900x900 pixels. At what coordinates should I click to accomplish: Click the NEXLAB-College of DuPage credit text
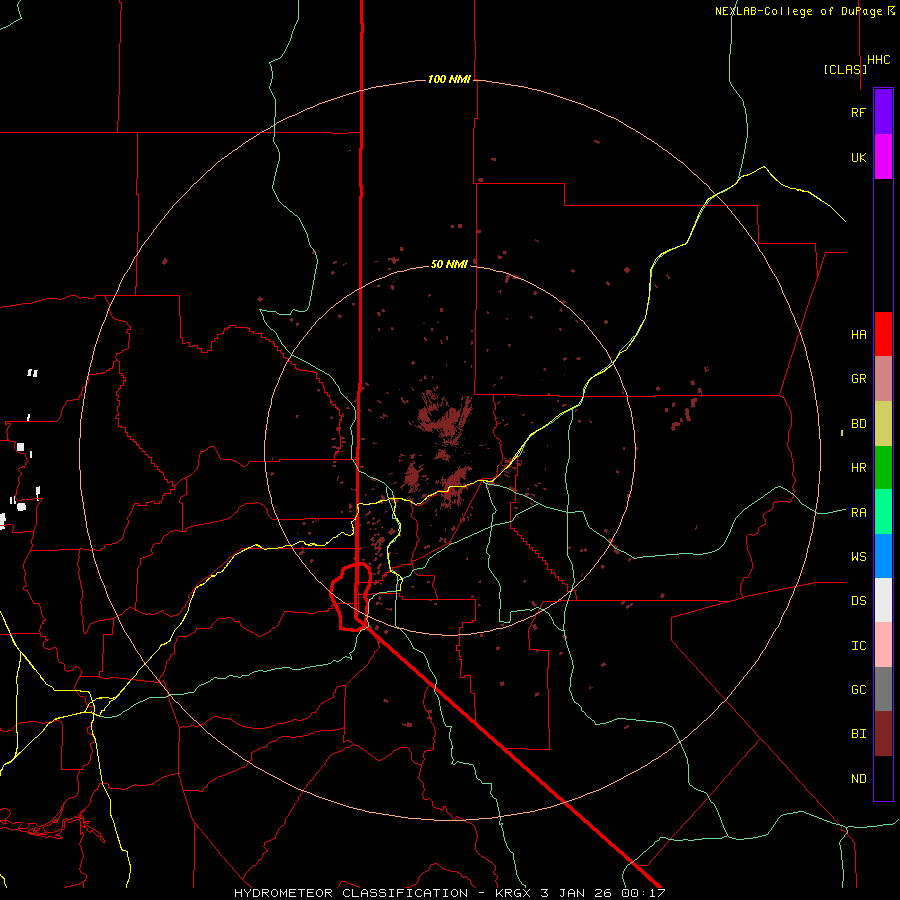(x=805, y=11)
